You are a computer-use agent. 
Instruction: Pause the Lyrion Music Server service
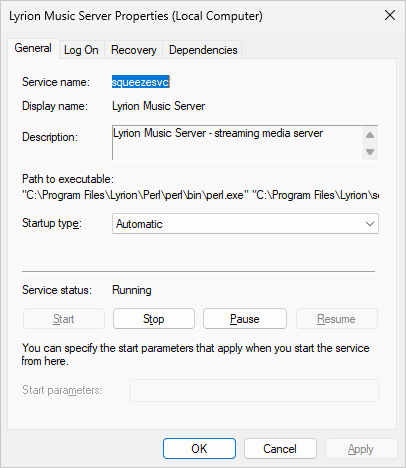pyautogui.click(x=245, y=319)
